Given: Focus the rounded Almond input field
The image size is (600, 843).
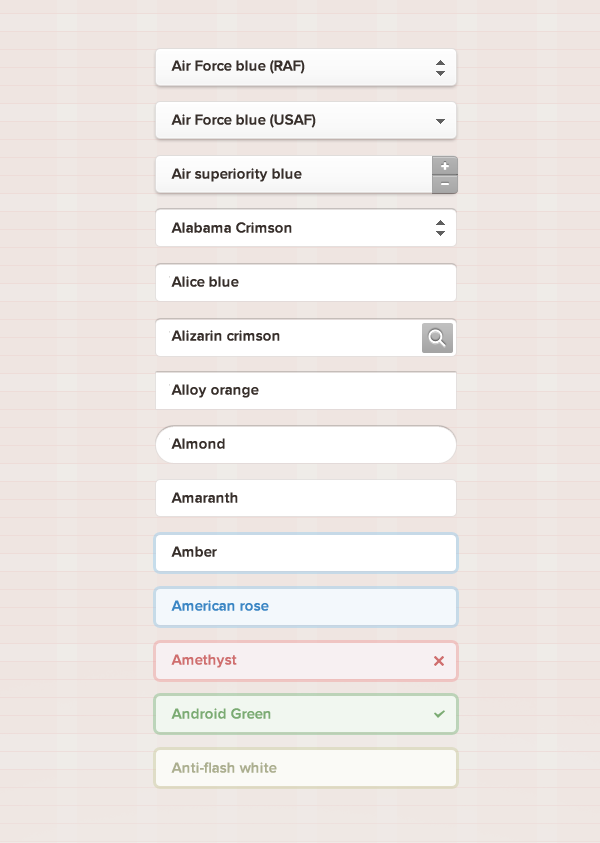Looking at the screenshot, I should coord(305,444).
